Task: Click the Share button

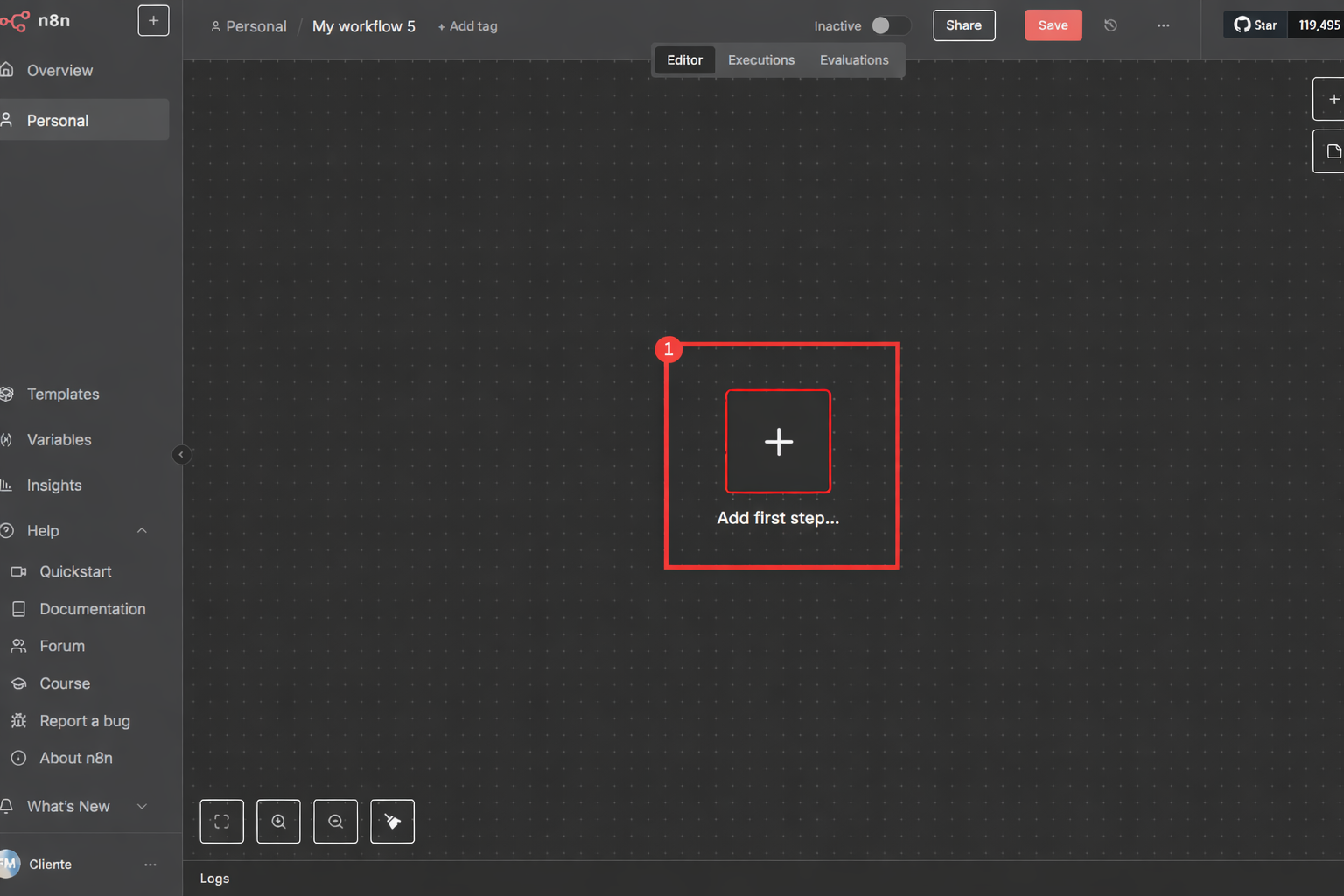Action: click(x=963, y=25)
